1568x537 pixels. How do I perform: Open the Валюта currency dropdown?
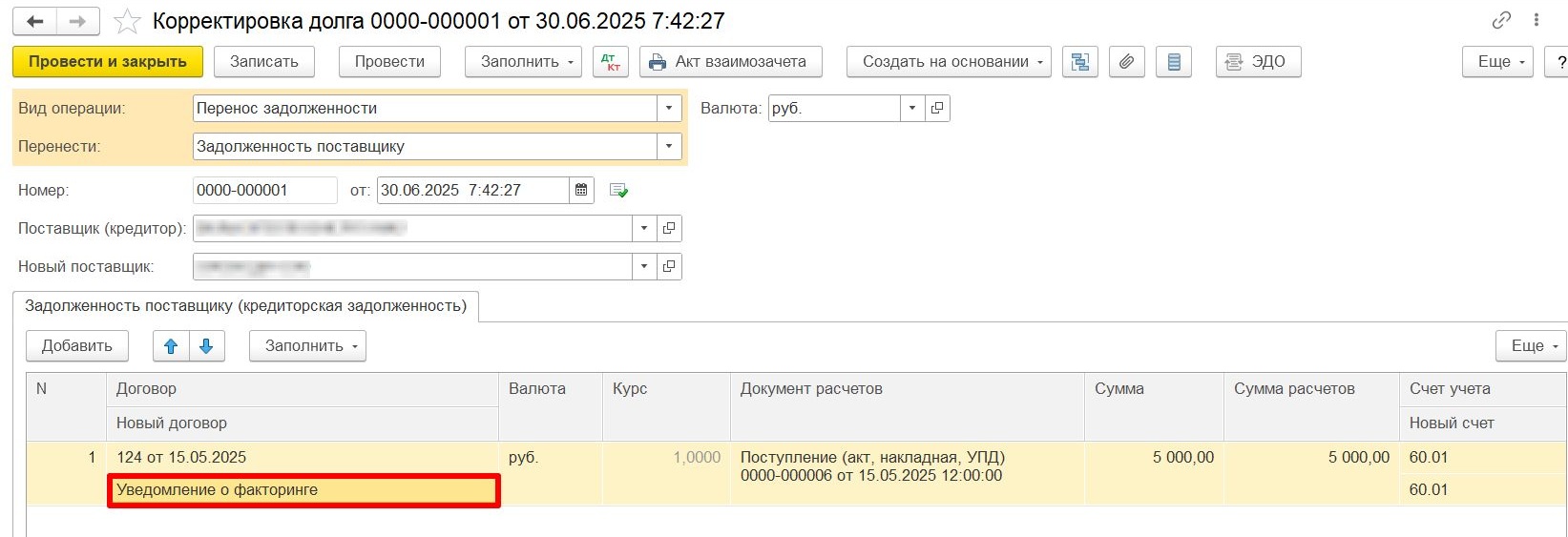pyautogui.click(x=912, y=109)
